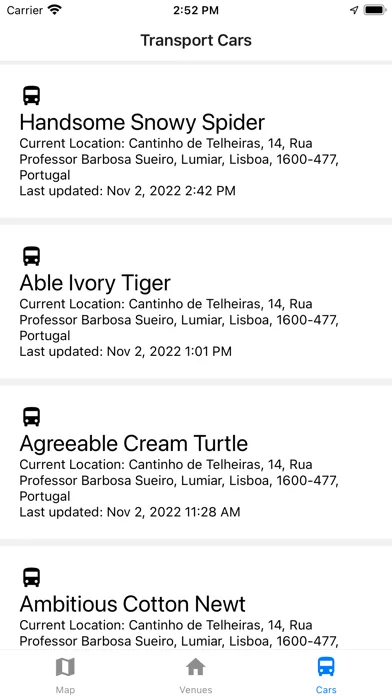
Task: Tap the Transport Cars header title
Action: point(196,40)
